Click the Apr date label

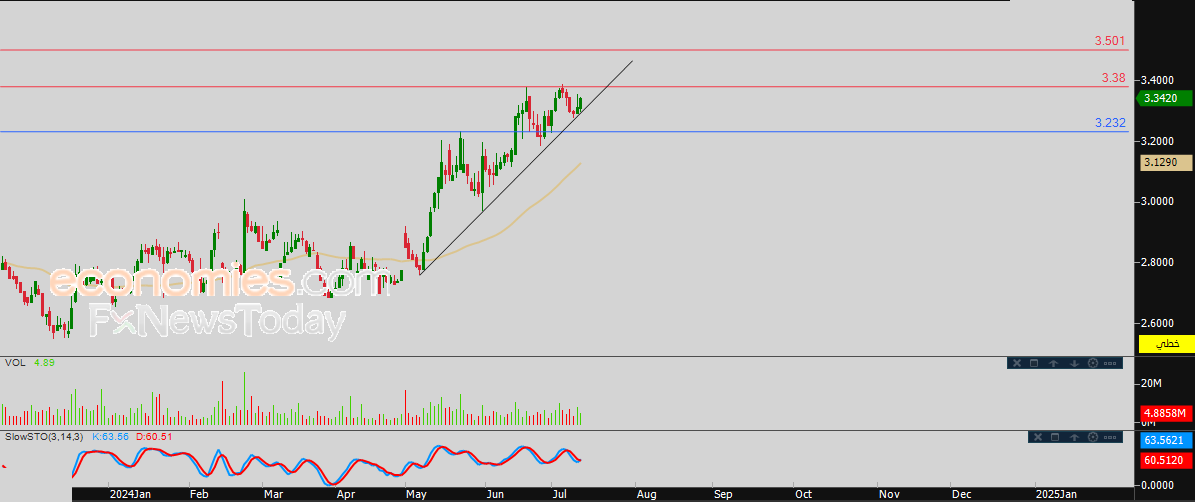click(347, 494)
